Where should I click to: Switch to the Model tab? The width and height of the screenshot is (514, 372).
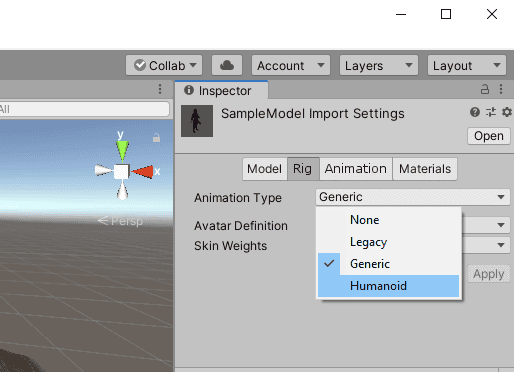pyautogui.click(x=265, y=169)
